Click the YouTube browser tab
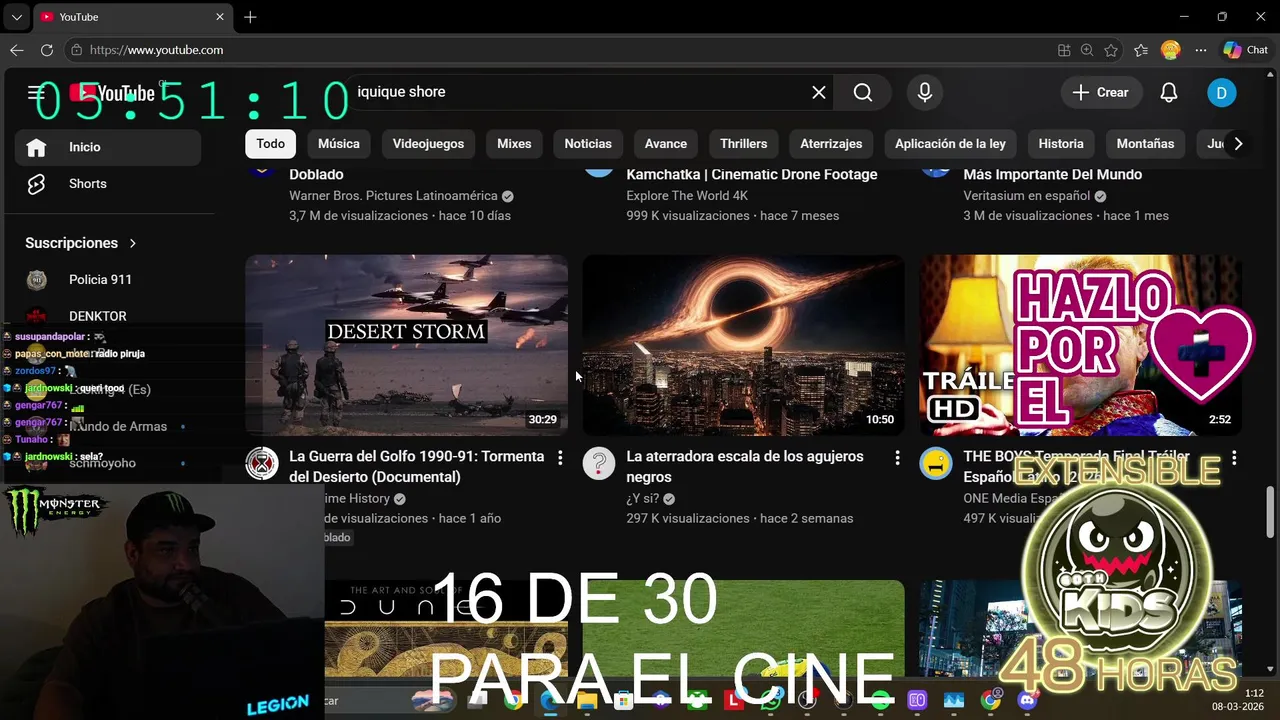The width and height of the screenshot is (1280, 720). (133, 17)
